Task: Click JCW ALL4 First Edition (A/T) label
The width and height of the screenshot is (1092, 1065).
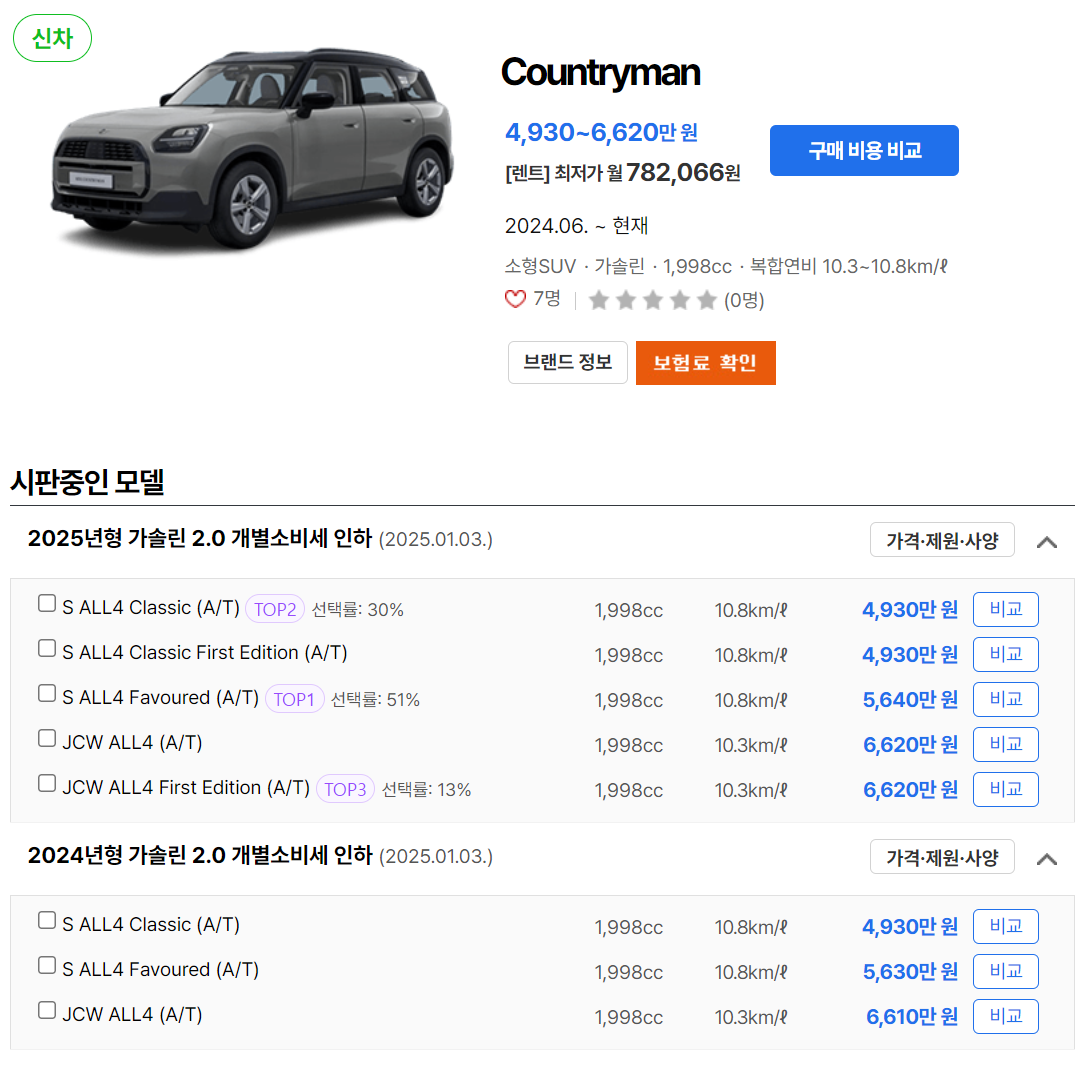Action: [185, 788]
